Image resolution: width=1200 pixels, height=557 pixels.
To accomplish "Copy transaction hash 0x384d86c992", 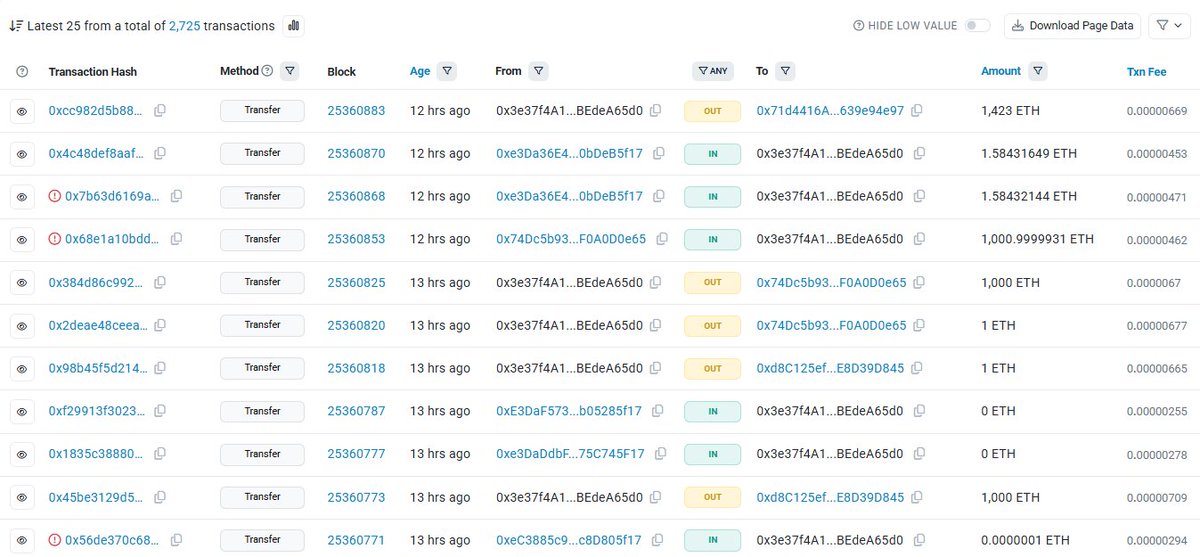I will (160, 282).
